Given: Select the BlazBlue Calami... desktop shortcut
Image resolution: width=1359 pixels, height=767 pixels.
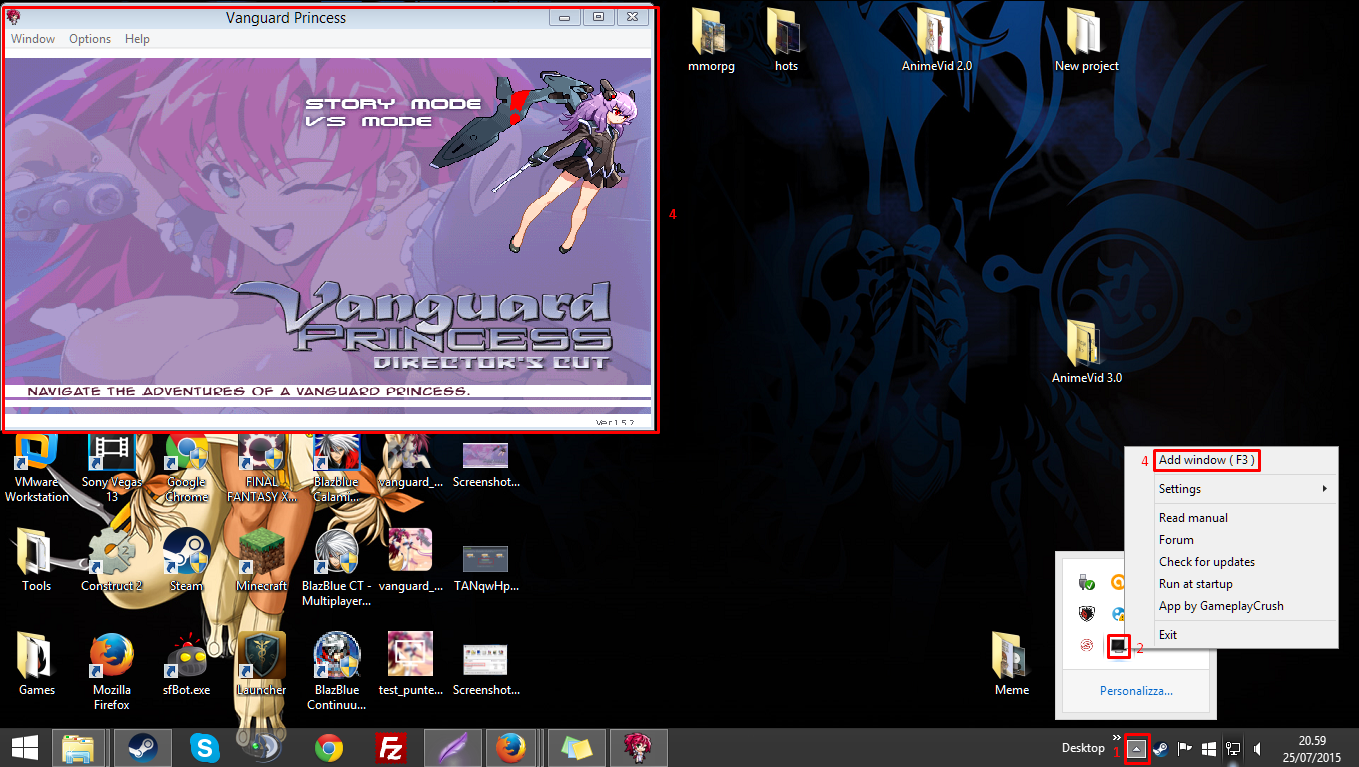Looking at the screenshot, I should click(337, 470).
